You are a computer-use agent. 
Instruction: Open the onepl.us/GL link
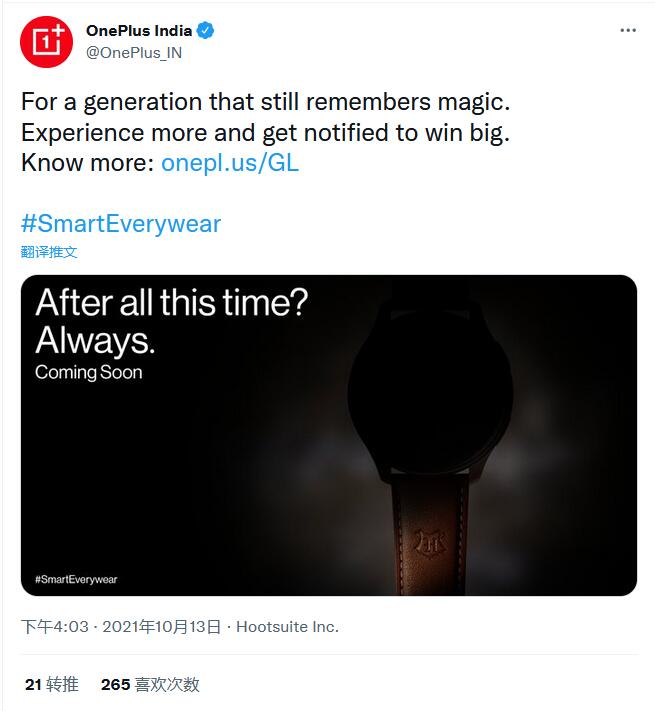point(229,163)
